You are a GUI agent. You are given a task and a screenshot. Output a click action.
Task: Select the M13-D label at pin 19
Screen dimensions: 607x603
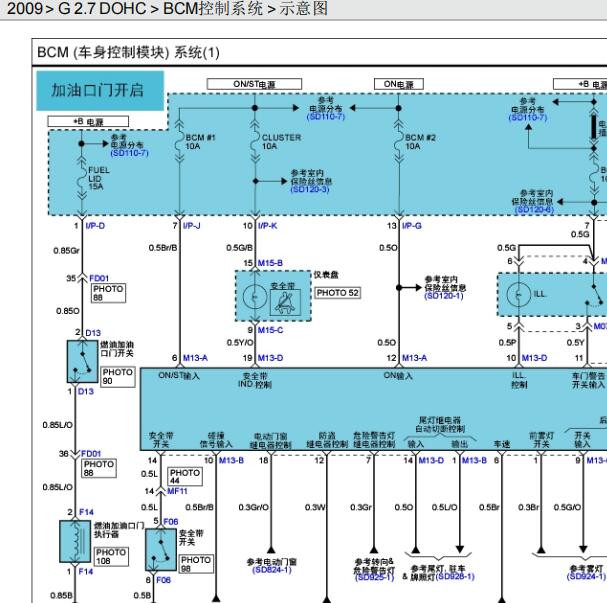270,358
